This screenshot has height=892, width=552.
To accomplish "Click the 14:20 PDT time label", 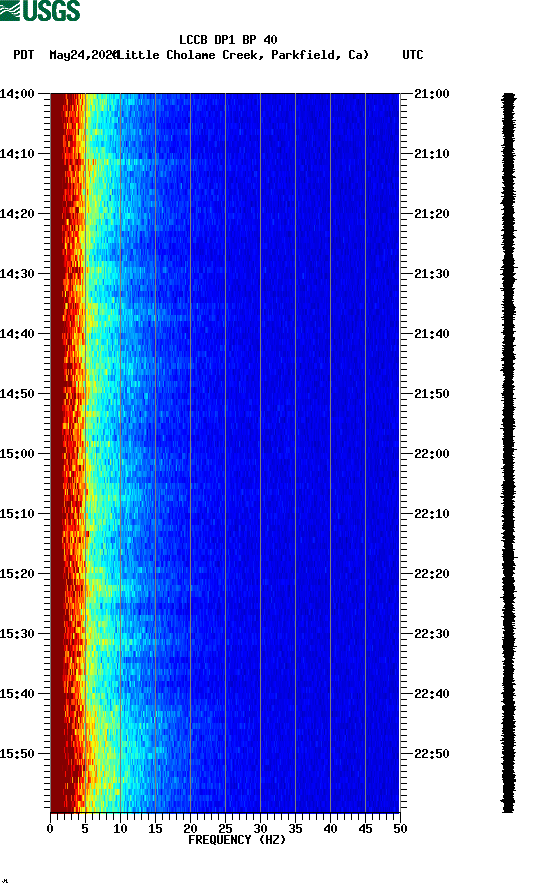I will click(18, 214).
